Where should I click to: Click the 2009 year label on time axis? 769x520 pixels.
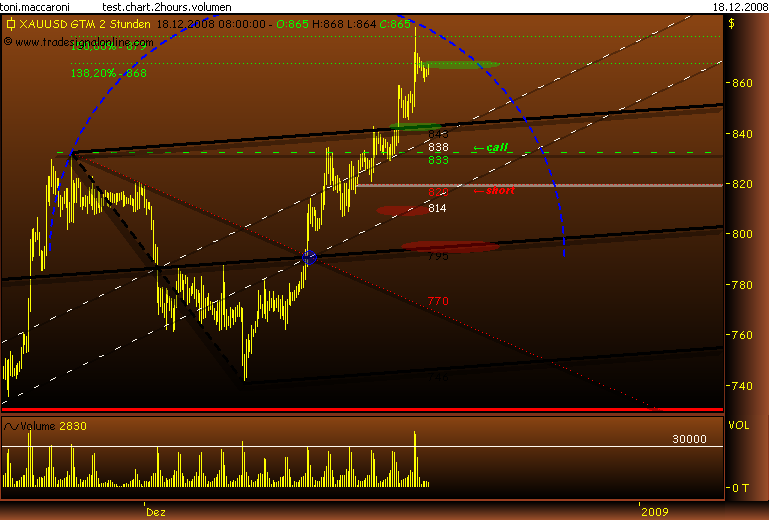(x=655, y=512)
